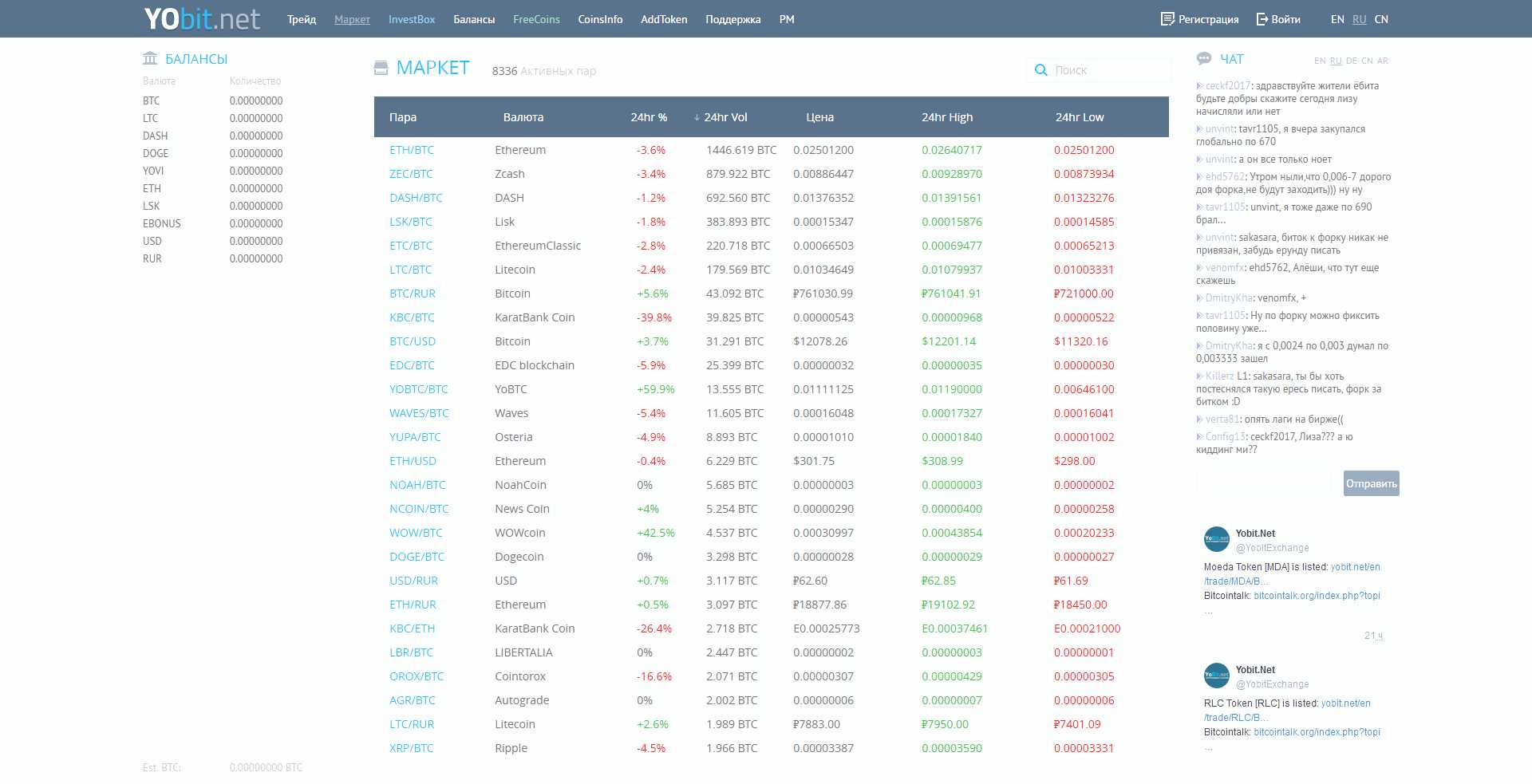The width and height of the screenshot is (1532, 784).
Task: Switch chat language to AR
Action: click(x=1383, y=61)
